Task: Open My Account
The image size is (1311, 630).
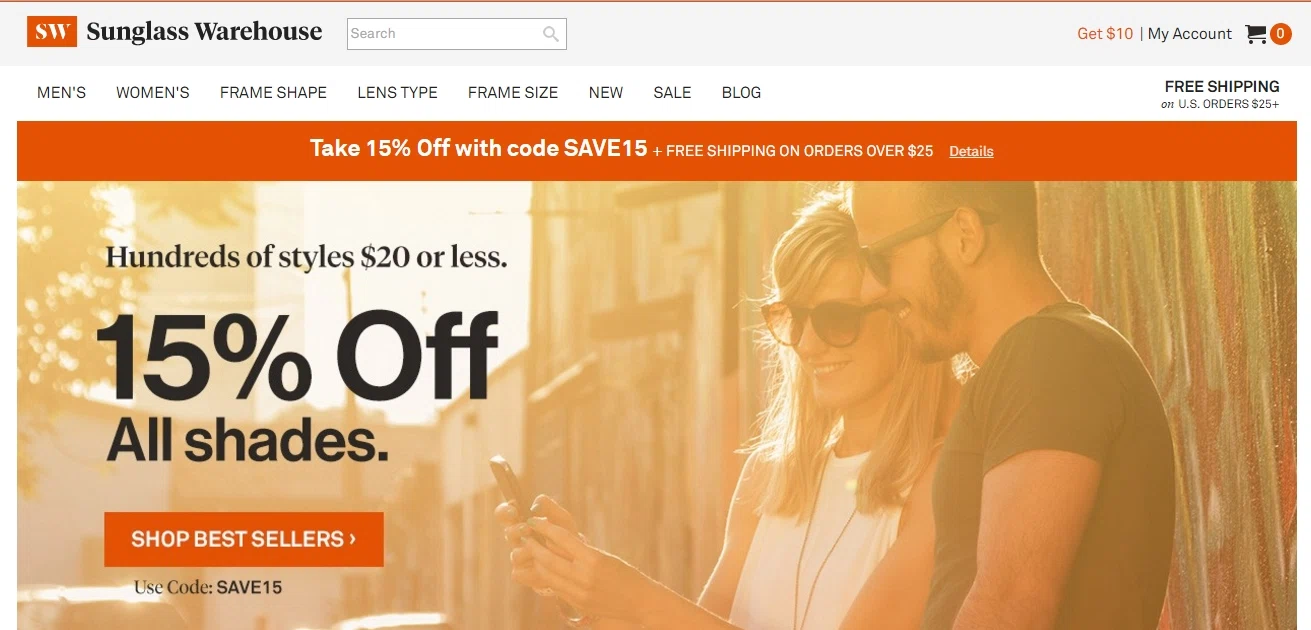Action: pyautogui.click(x=1190, y=34)
